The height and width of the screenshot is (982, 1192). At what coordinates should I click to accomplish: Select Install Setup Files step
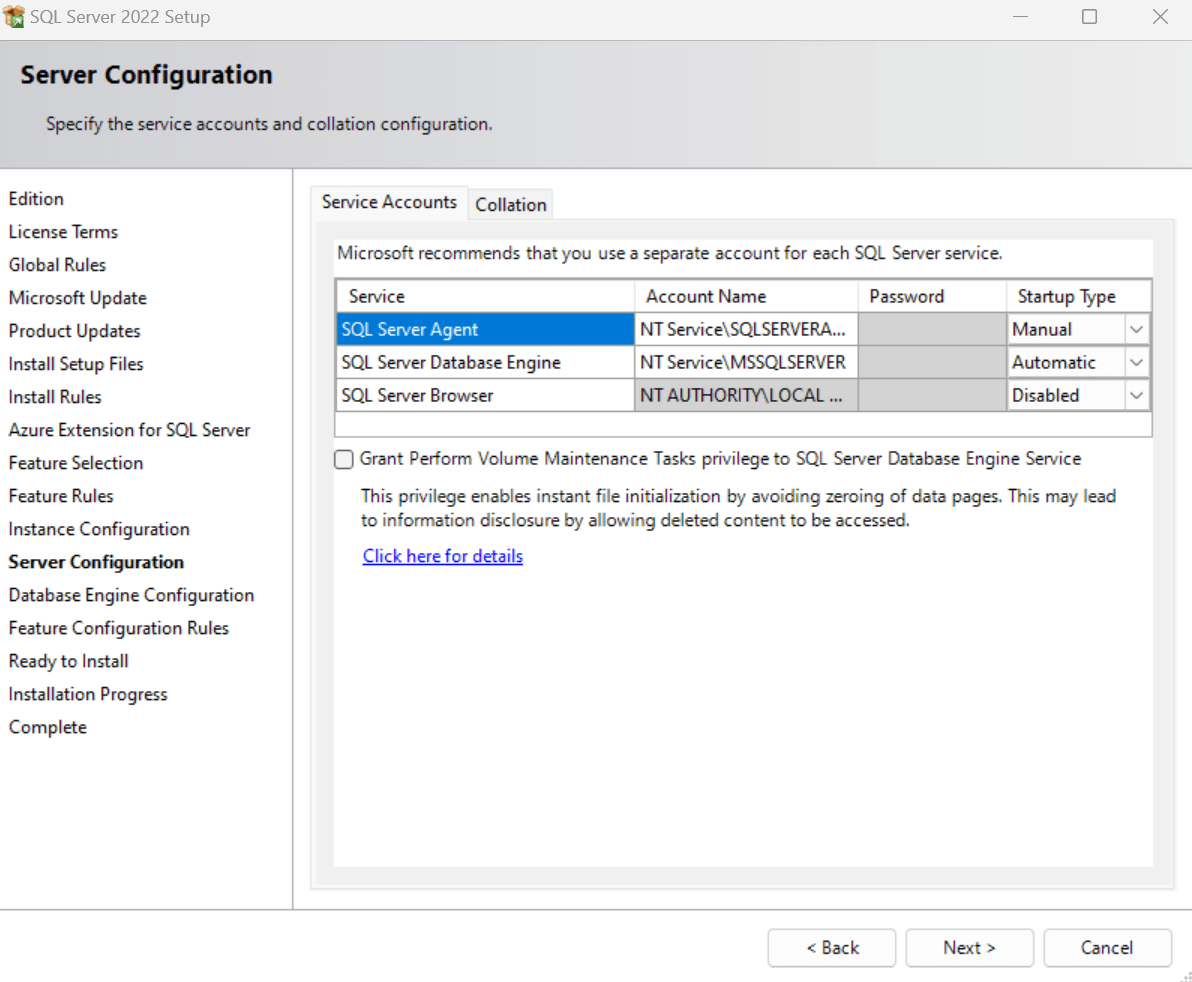tap(76, 364)
